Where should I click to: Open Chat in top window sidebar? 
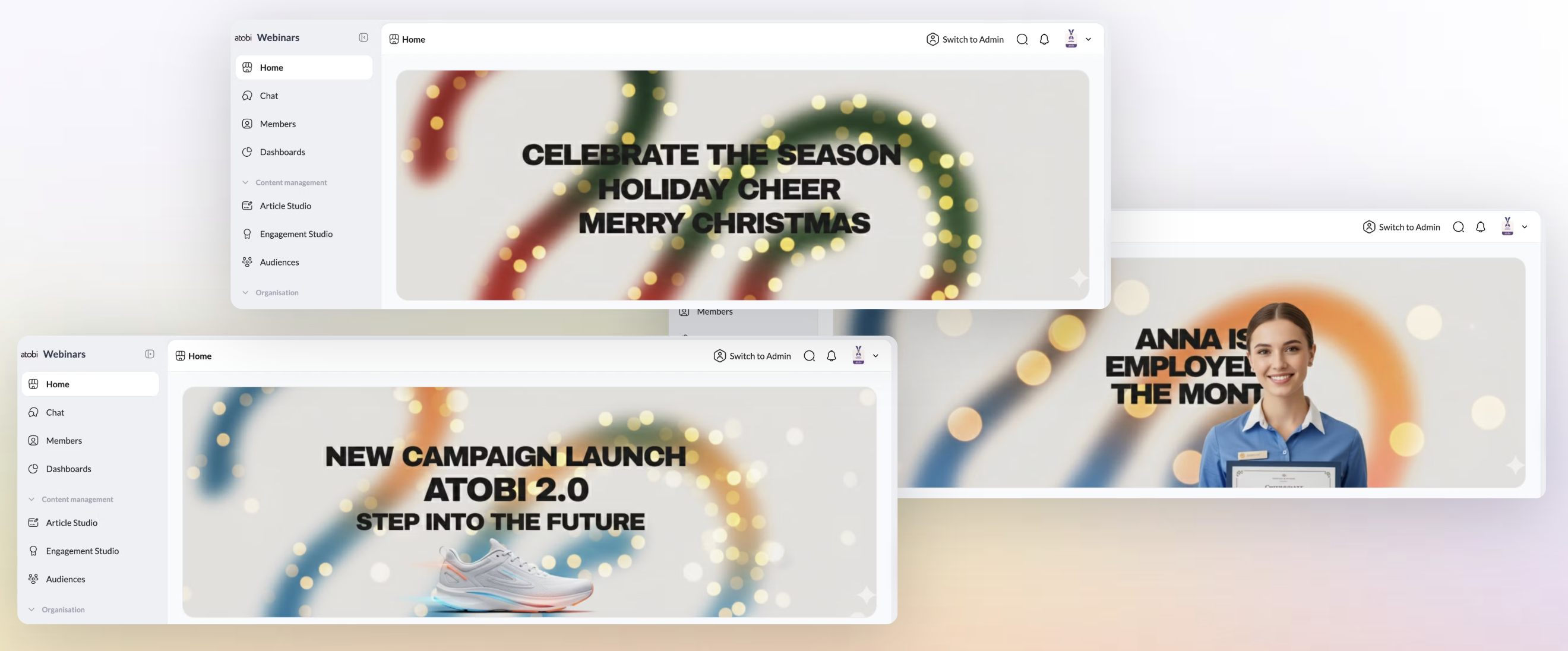coord(268,96)
